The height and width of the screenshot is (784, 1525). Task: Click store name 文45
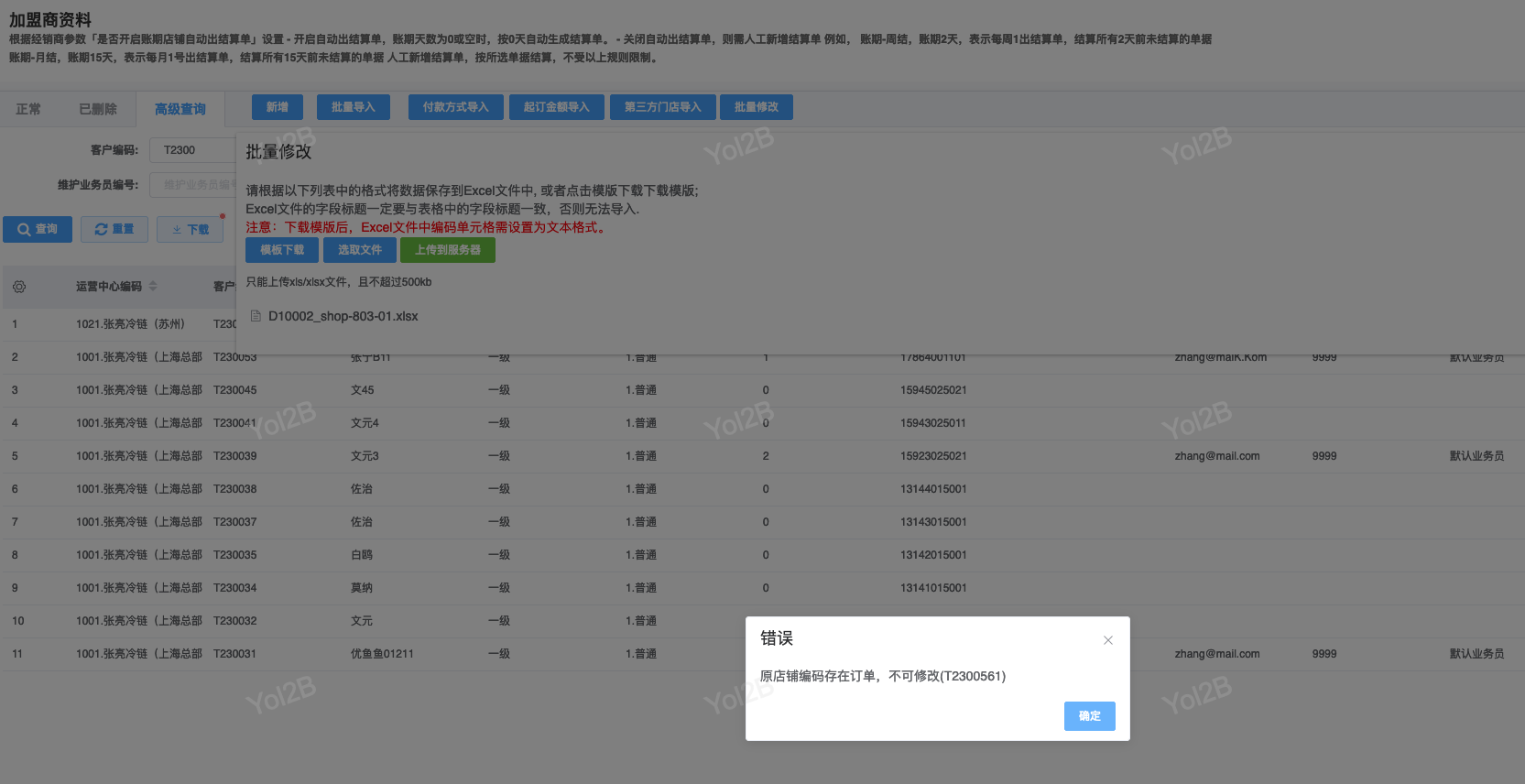[x=363, y=390]
